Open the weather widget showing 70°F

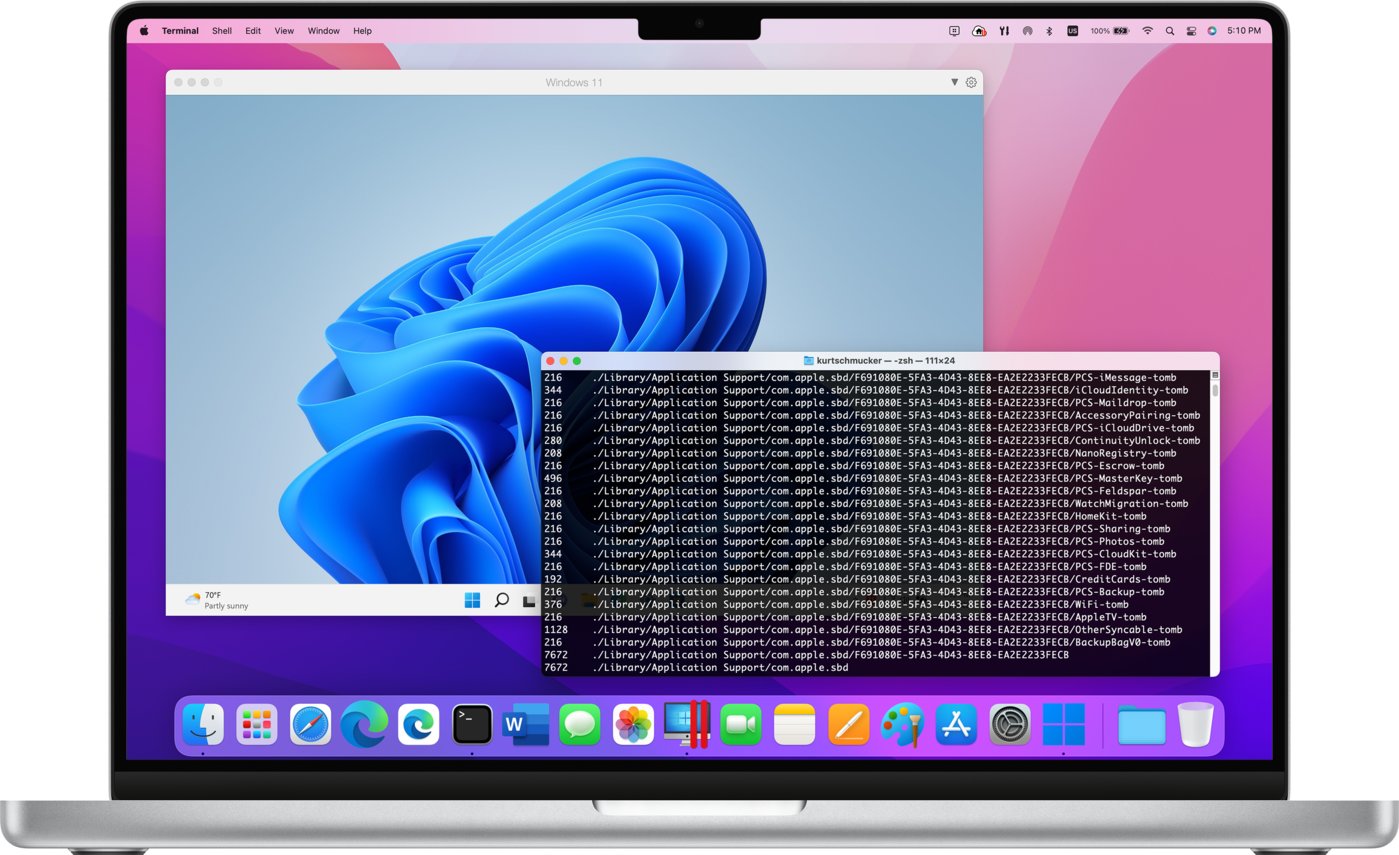click(x=217, y=600)
